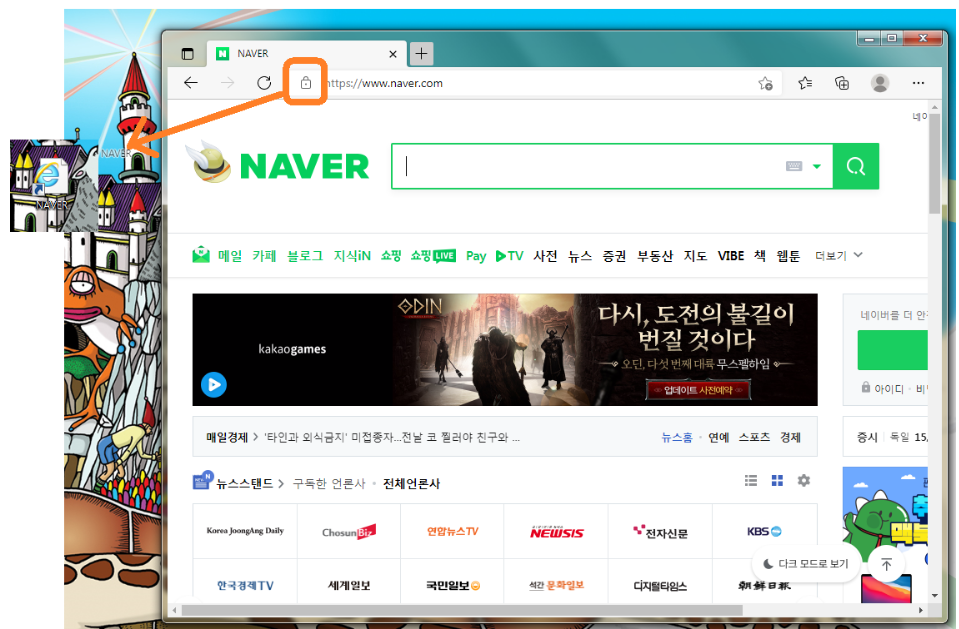
Task: Switch newsstand to grid view icon
Action: click(777, 480)
